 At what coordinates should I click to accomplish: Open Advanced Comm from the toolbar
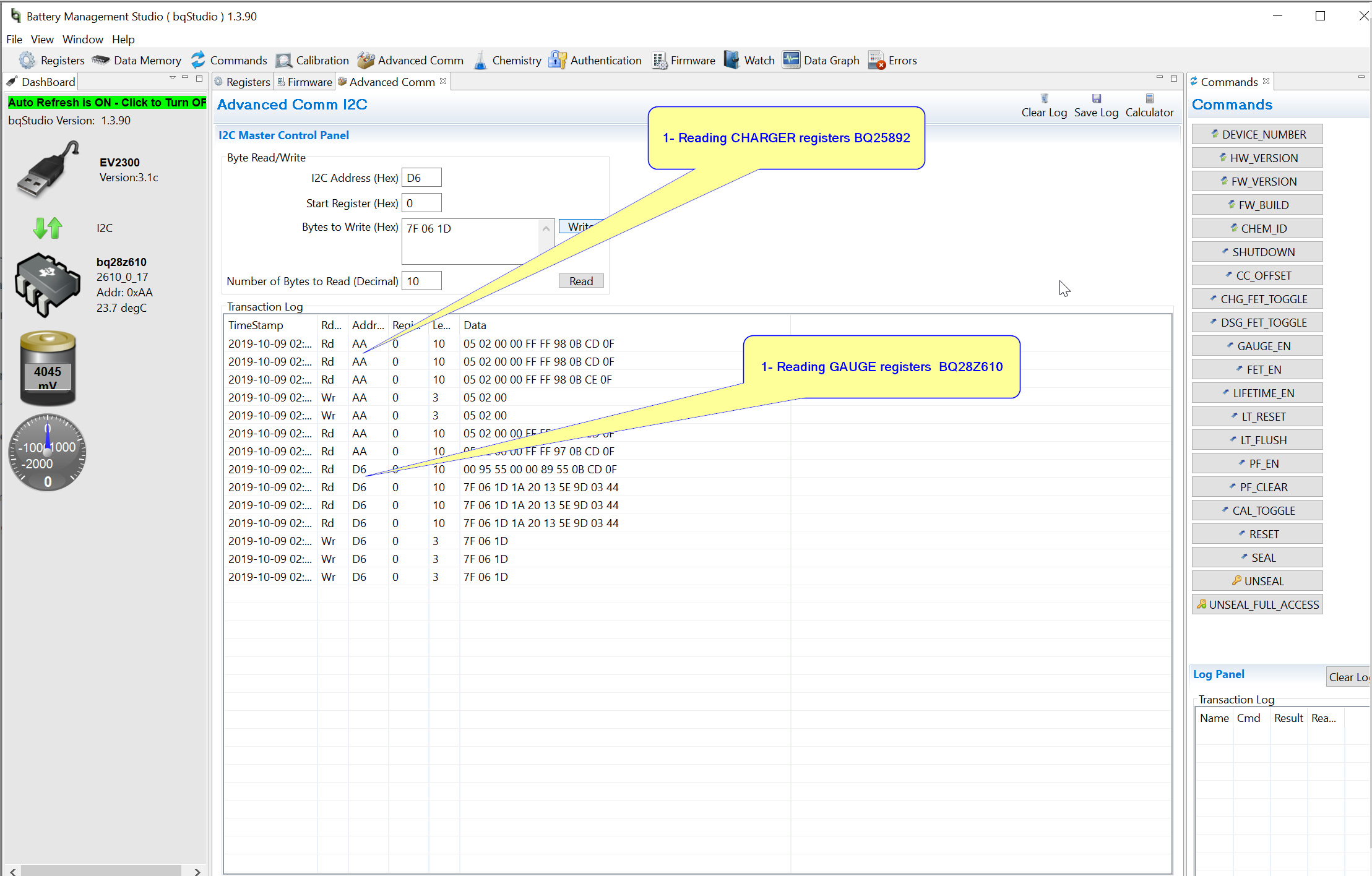(x=411, y=60)
